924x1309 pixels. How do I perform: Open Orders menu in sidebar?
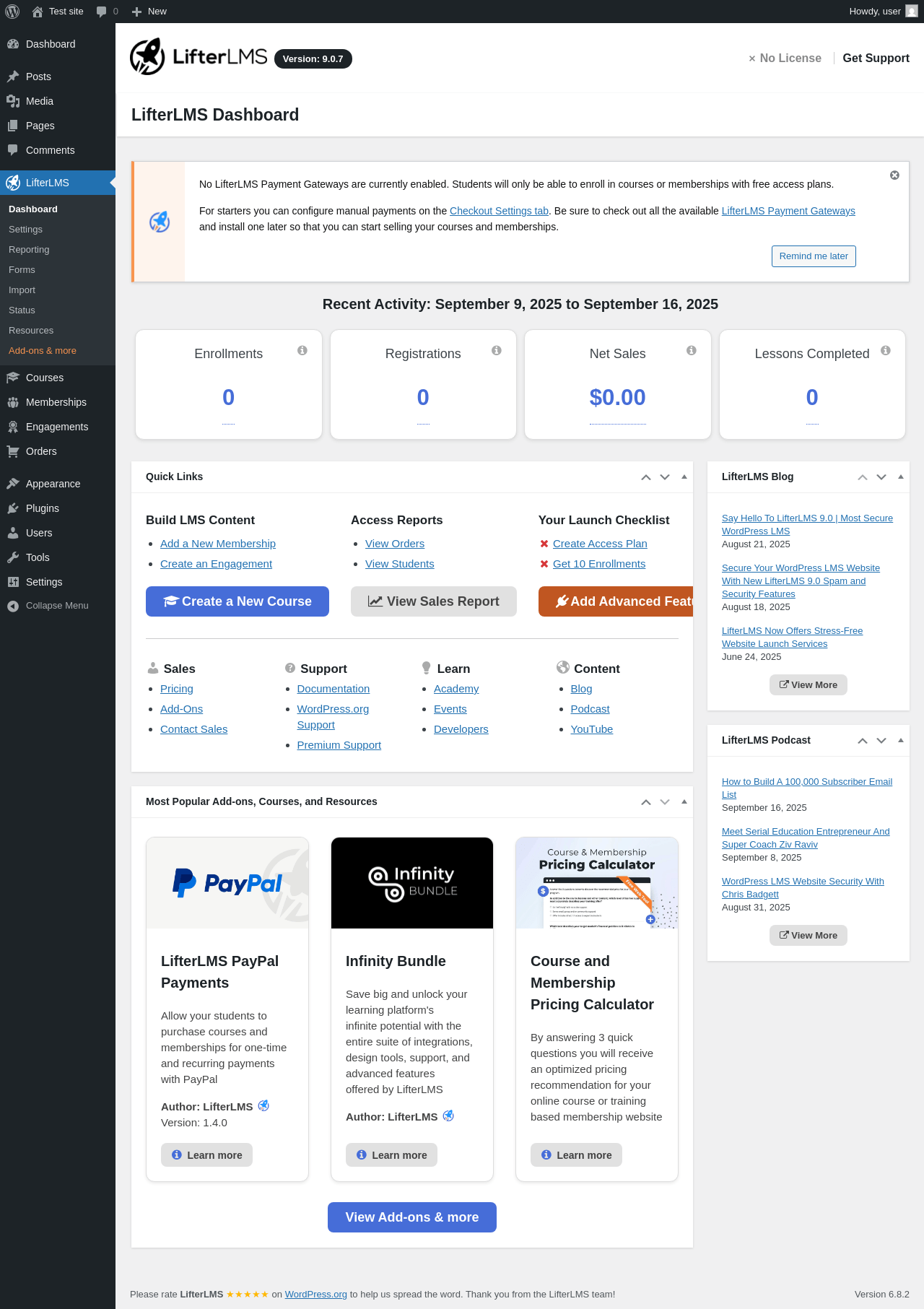click(x=58, y=451)
